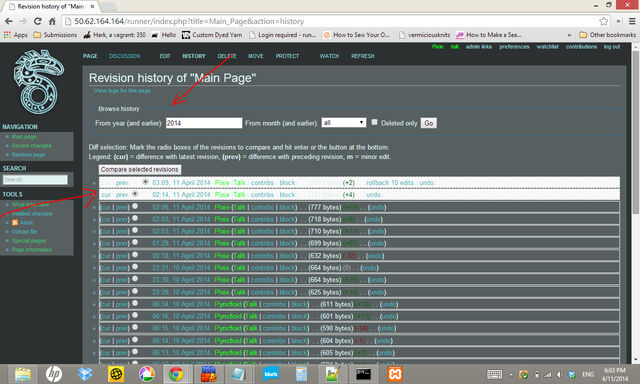Open Recent changes in navigation sidebar
Image resolution: width=640 pixels, height=384 pixels.
pyautogui.click(x=31, y=146)
